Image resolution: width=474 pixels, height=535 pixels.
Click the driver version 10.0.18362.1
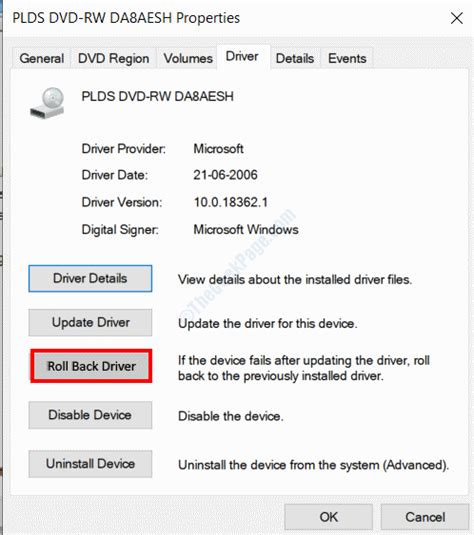tap(231, 202)
